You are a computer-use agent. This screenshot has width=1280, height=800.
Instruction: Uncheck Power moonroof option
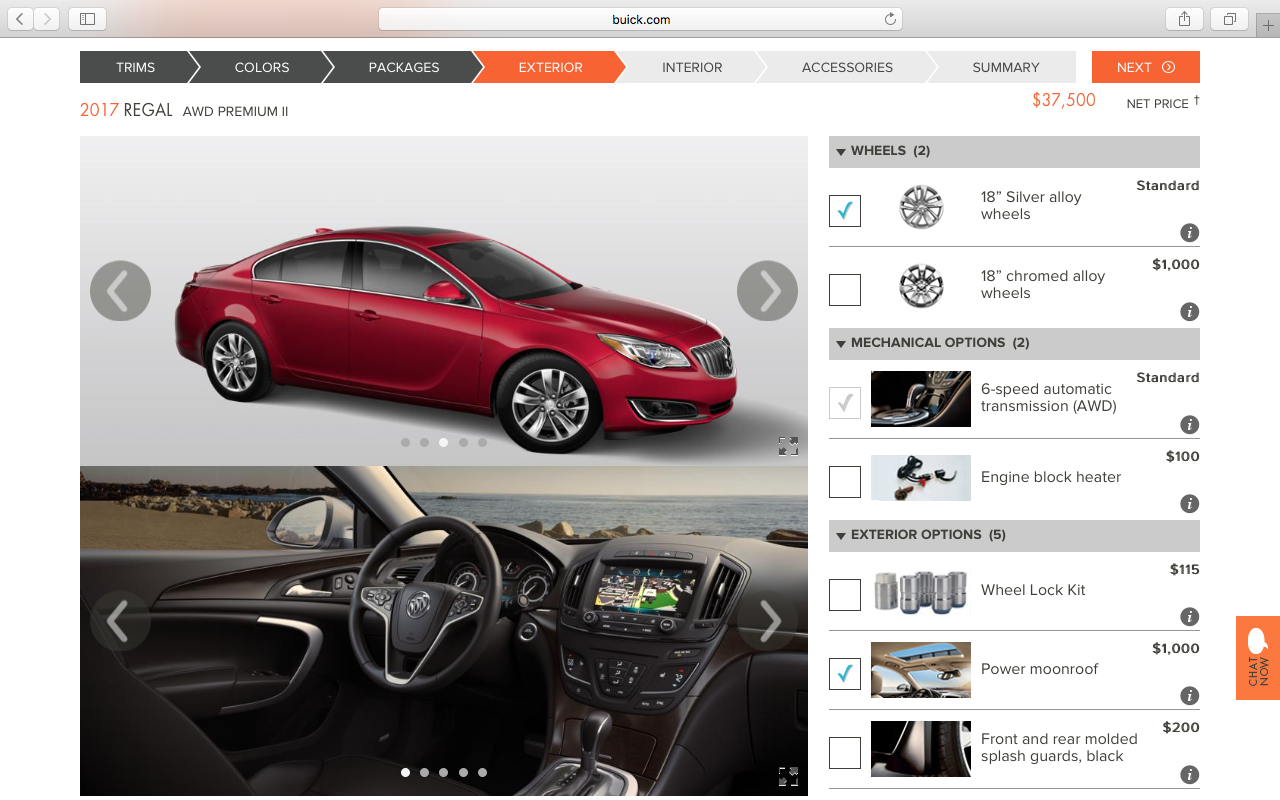845,674
